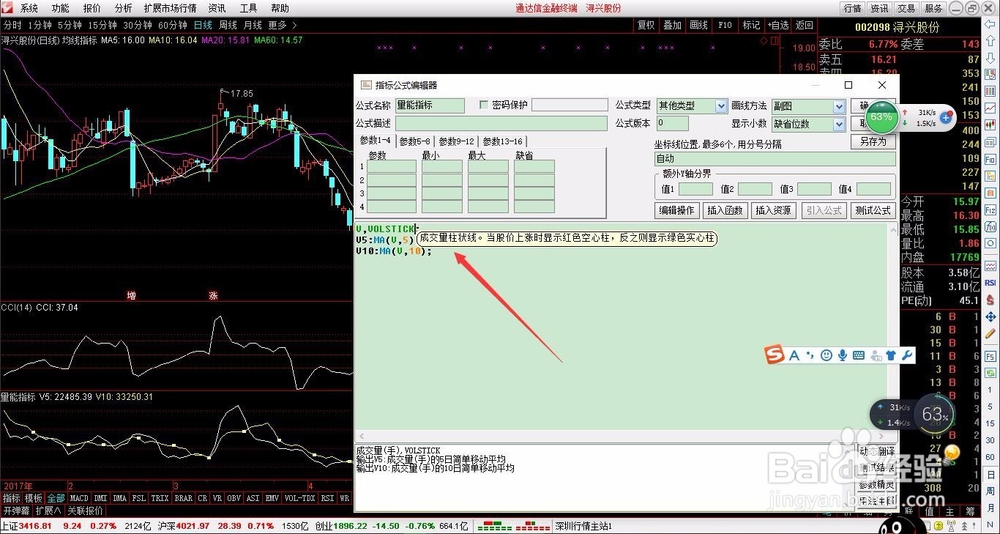Image resolution: width=1000 pixels, height=534 pixels.
Task: Open the 显示小数 dropdown
Action: click(839, 124)
